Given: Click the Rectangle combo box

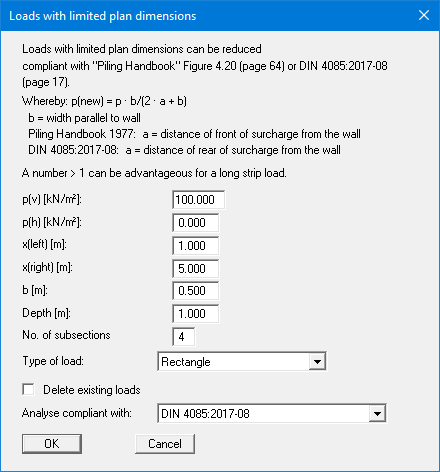Looking at the screenshot, I should (x=242, y=361).
